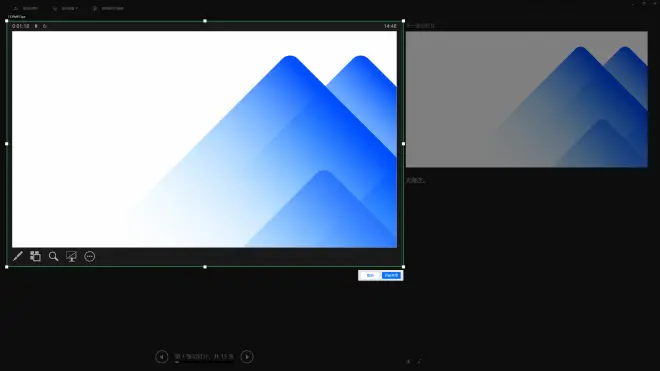This screenshot has width=660, height=371.
Task: Advance to next slide arrow
Action: pos(247,357)
